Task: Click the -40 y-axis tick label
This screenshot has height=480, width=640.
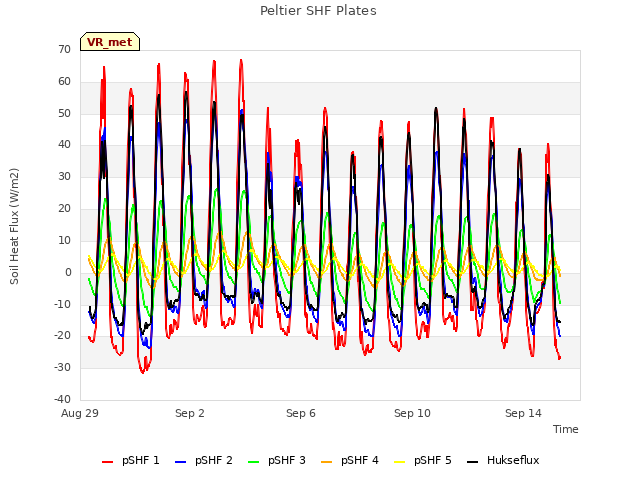Action: pyautogui.click(x=62, y=400)
